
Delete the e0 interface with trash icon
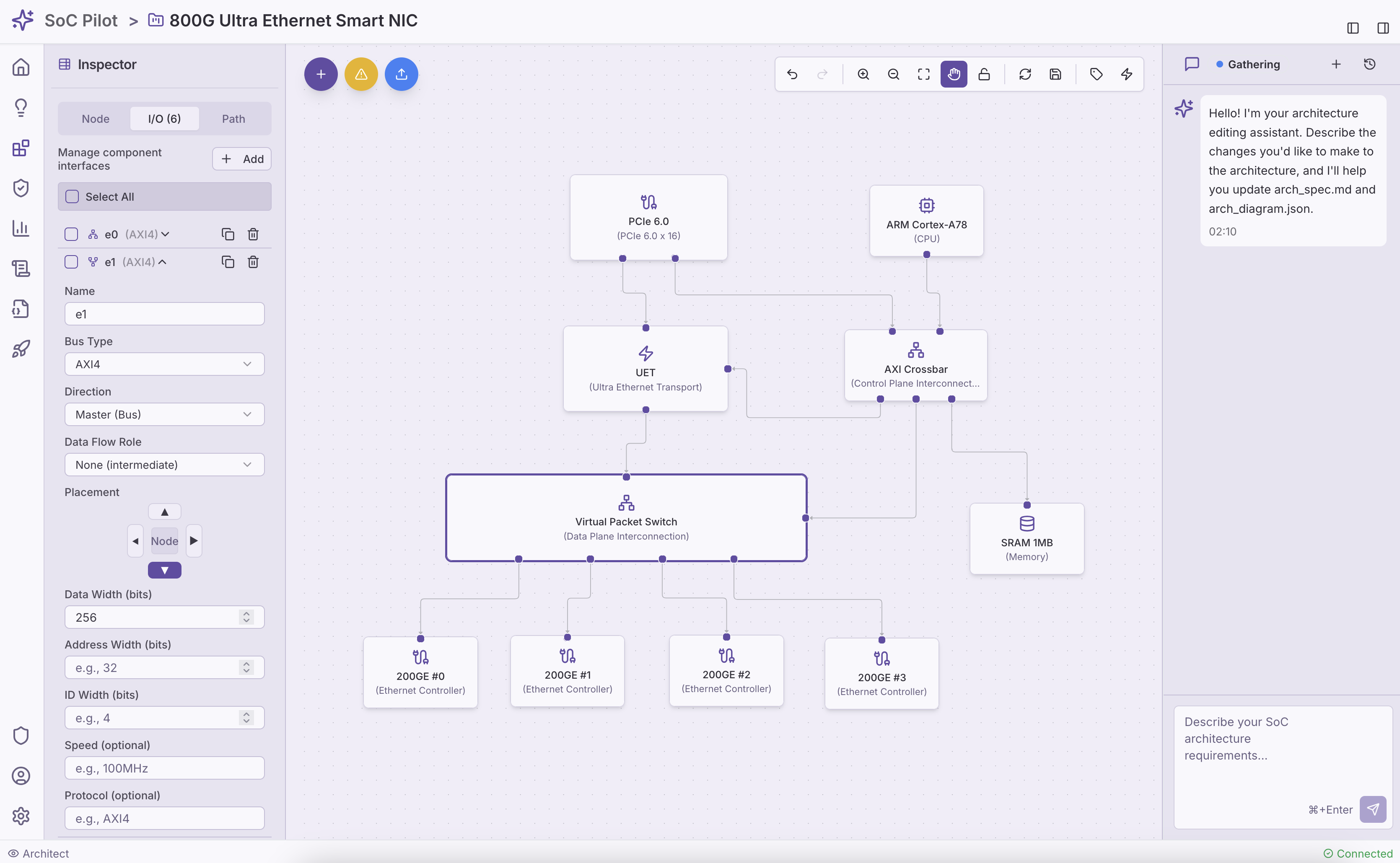pyautogui.click(x=253, y=234)
